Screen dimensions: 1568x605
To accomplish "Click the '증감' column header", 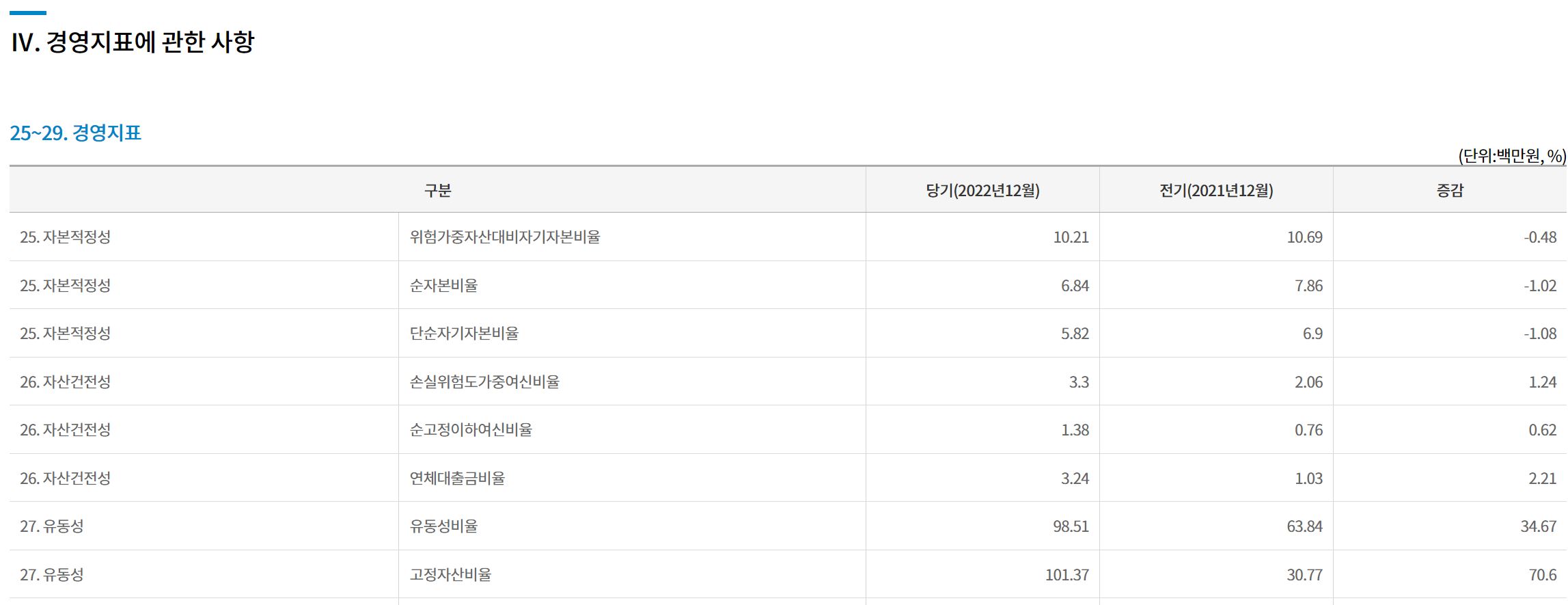I will pos(1450,190).
